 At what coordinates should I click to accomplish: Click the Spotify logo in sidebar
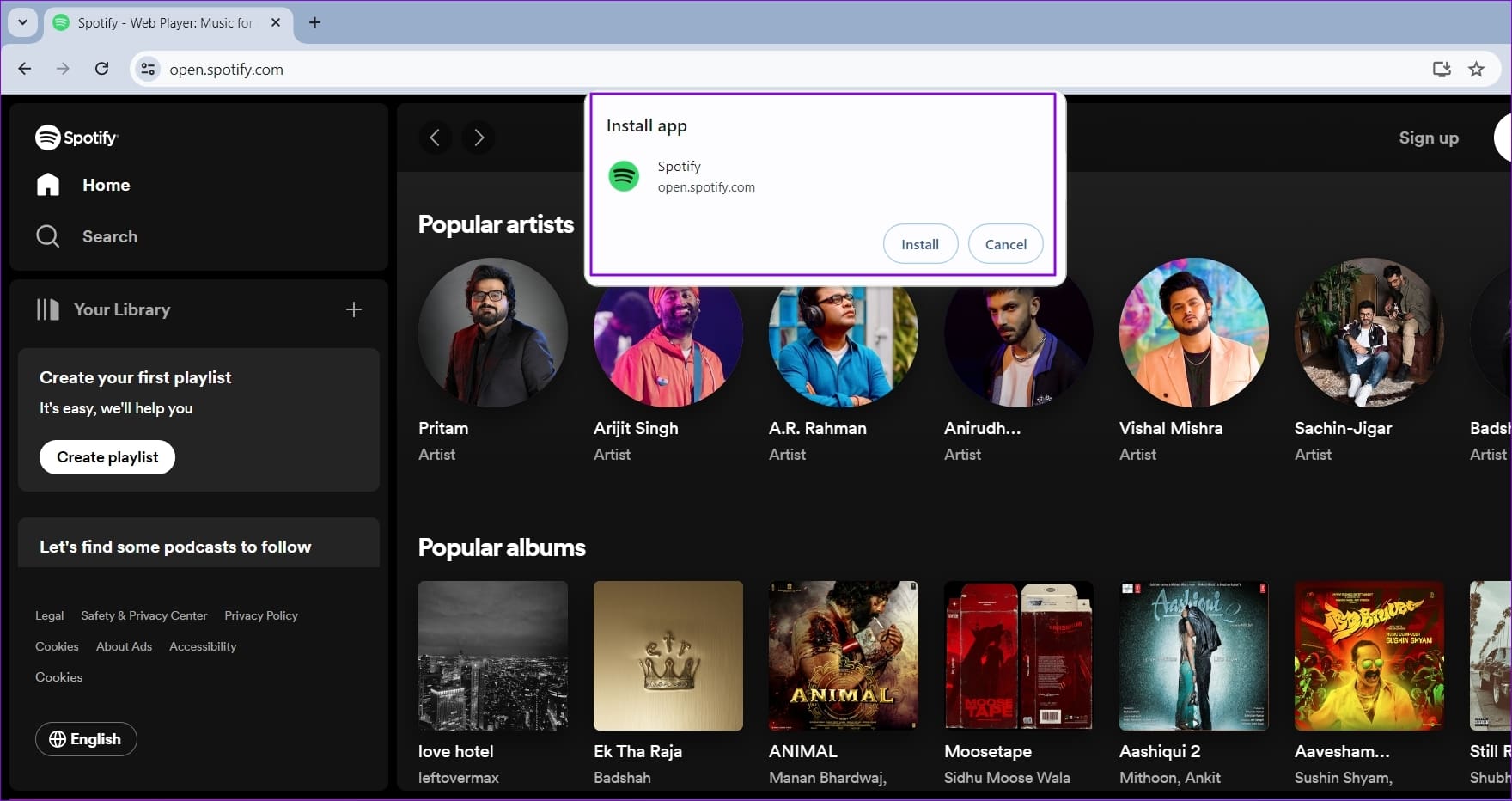point(76,138)
